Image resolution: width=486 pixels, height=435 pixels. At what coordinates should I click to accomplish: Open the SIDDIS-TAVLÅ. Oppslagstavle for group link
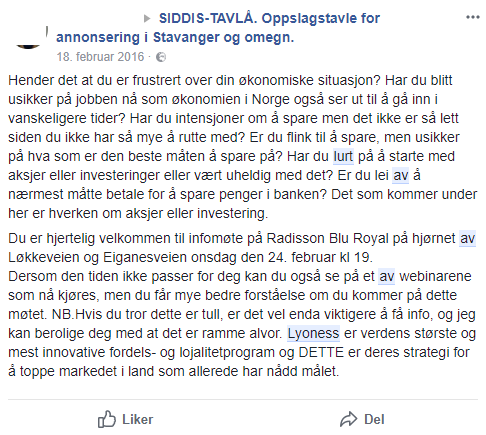[269, 18]
